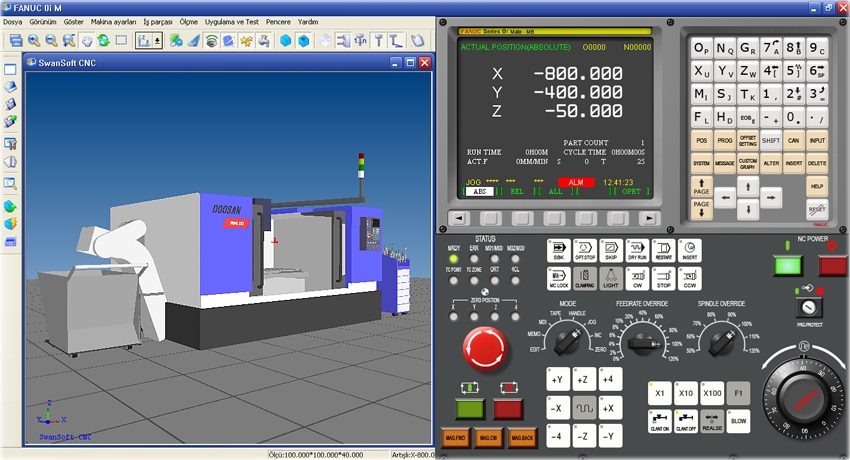The image size is (850, 460).
Task: Click the right arrow soft key below the screen
Action: click(x=649, y=218)
